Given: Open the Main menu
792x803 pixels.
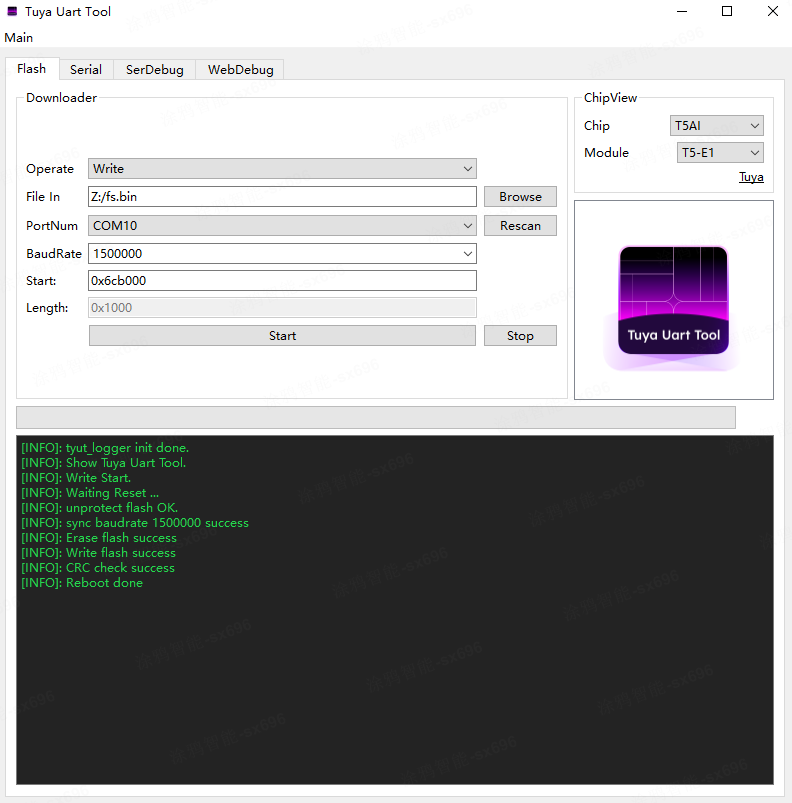Looking at the screenshot, I should (19, 38).
